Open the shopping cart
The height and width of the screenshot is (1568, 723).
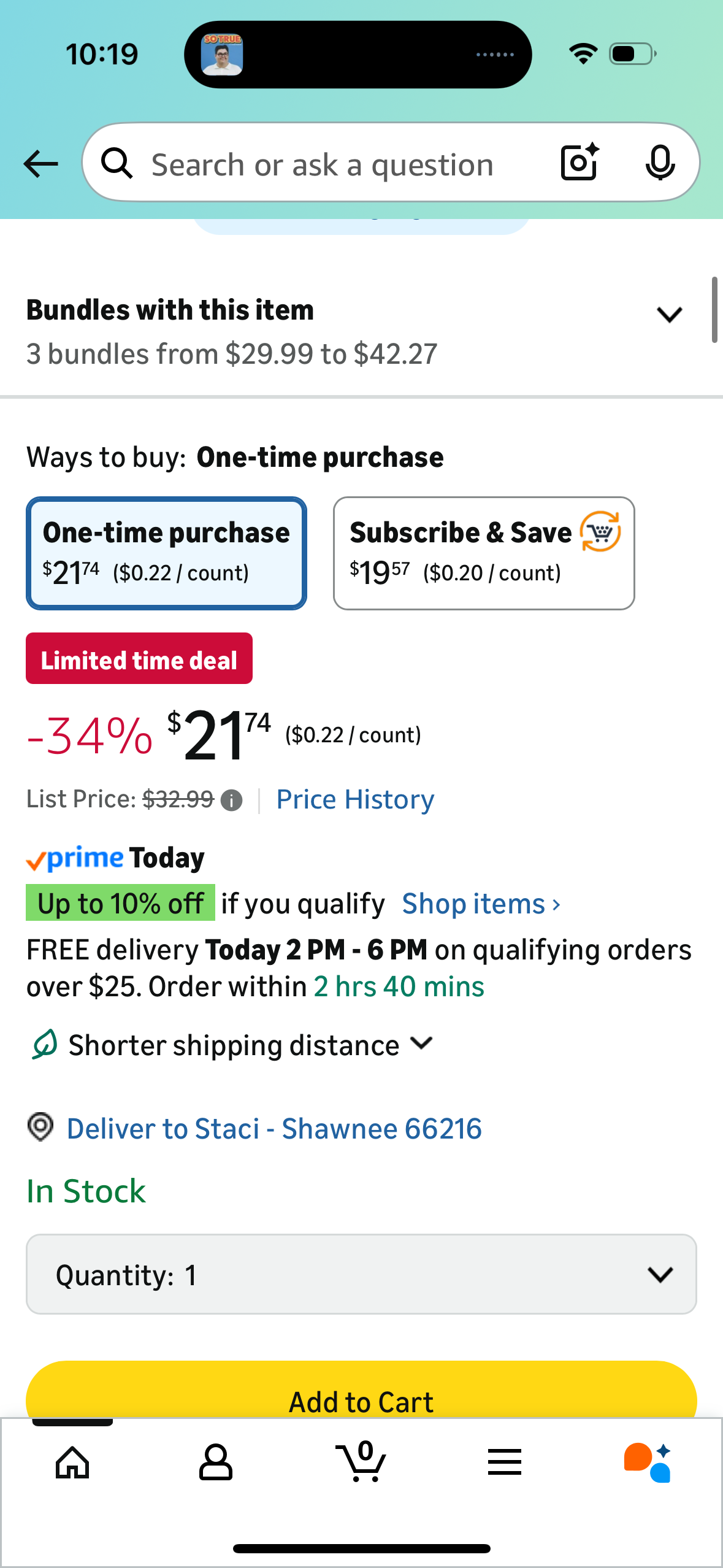coord(361,1465)
